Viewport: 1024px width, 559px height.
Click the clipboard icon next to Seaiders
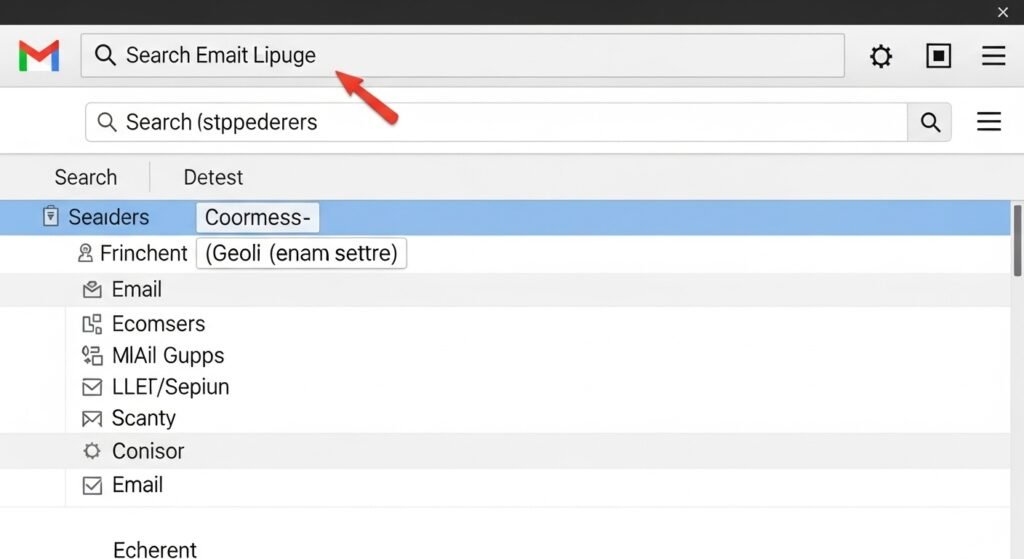51,217
